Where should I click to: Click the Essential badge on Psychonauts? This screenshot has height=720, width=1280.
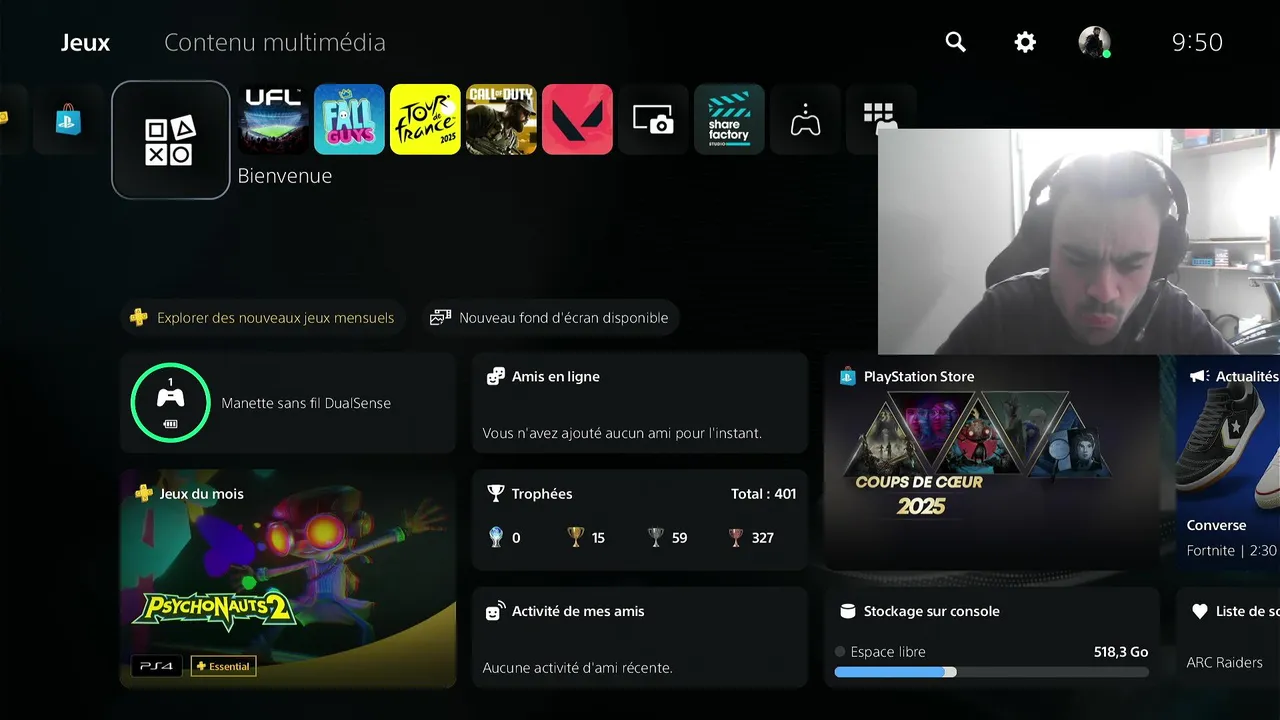pos(223,666)
